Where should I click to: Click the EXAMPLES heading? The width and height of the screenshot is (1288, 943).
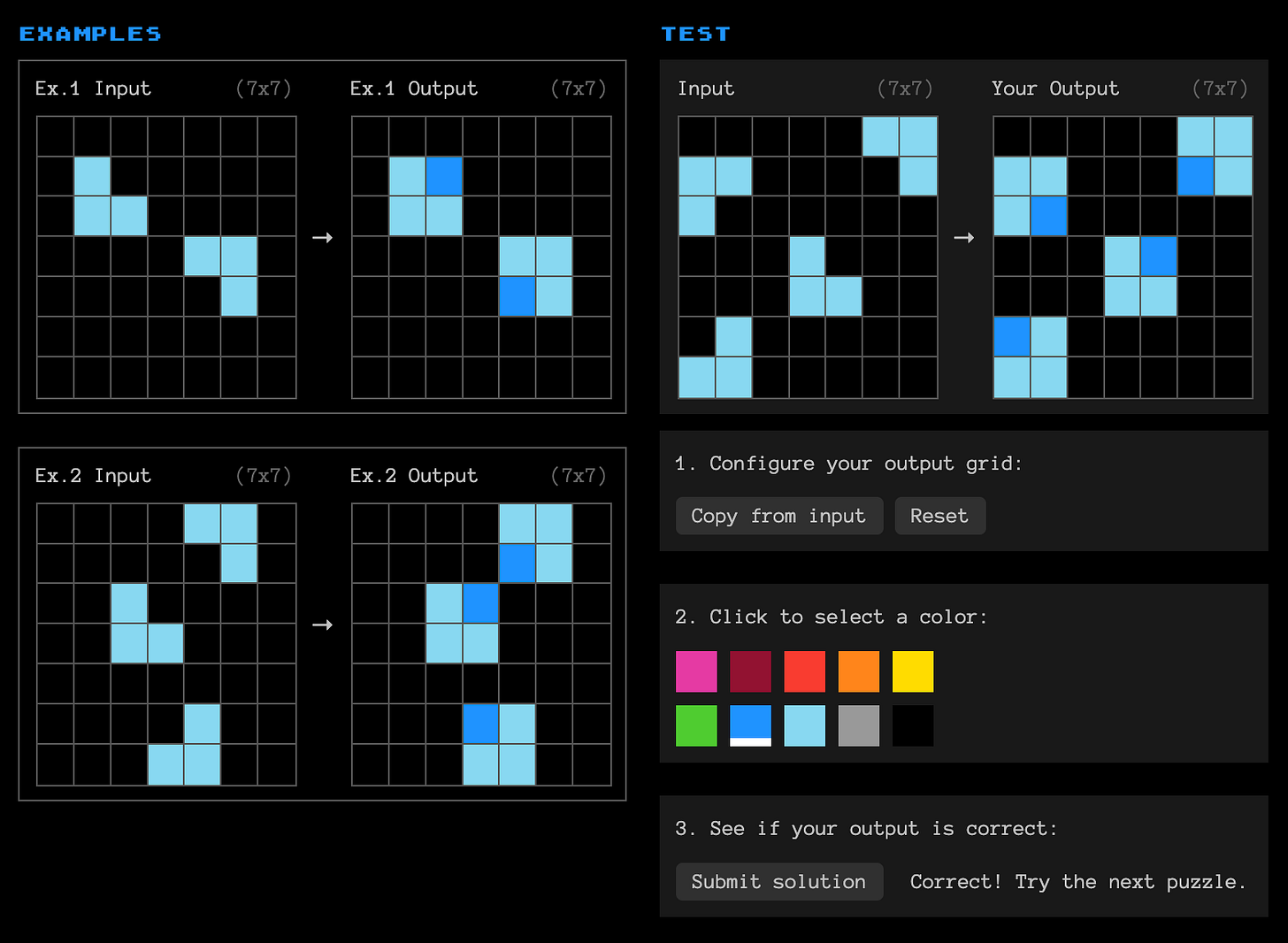pos(90,34)
